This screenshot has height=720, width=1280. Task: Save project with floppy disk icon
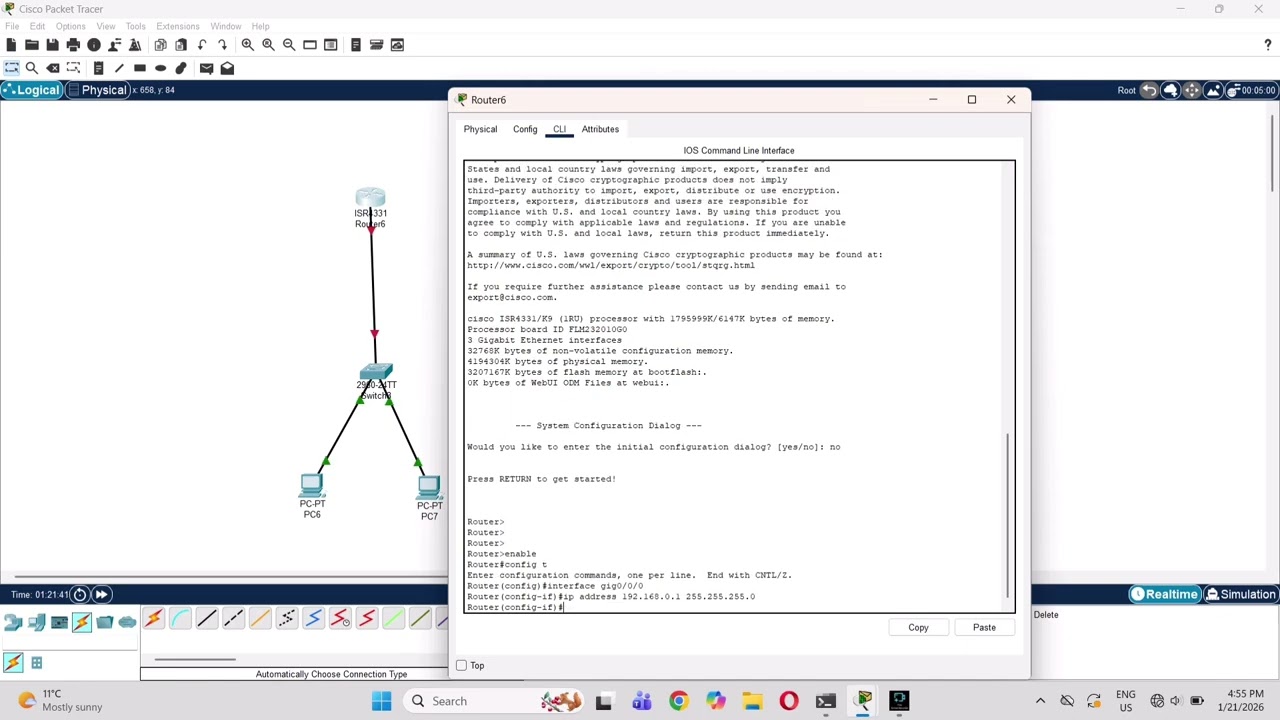click(52, 45)
